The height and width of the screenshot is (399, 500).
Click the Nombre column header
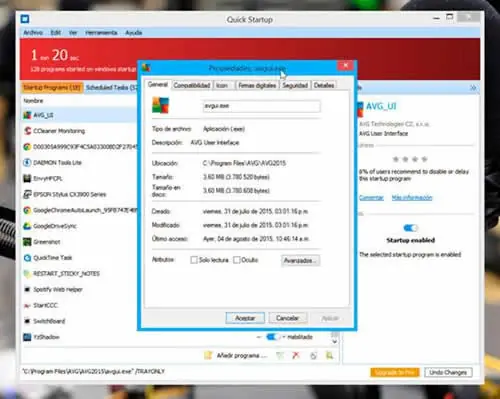[33, 101]
